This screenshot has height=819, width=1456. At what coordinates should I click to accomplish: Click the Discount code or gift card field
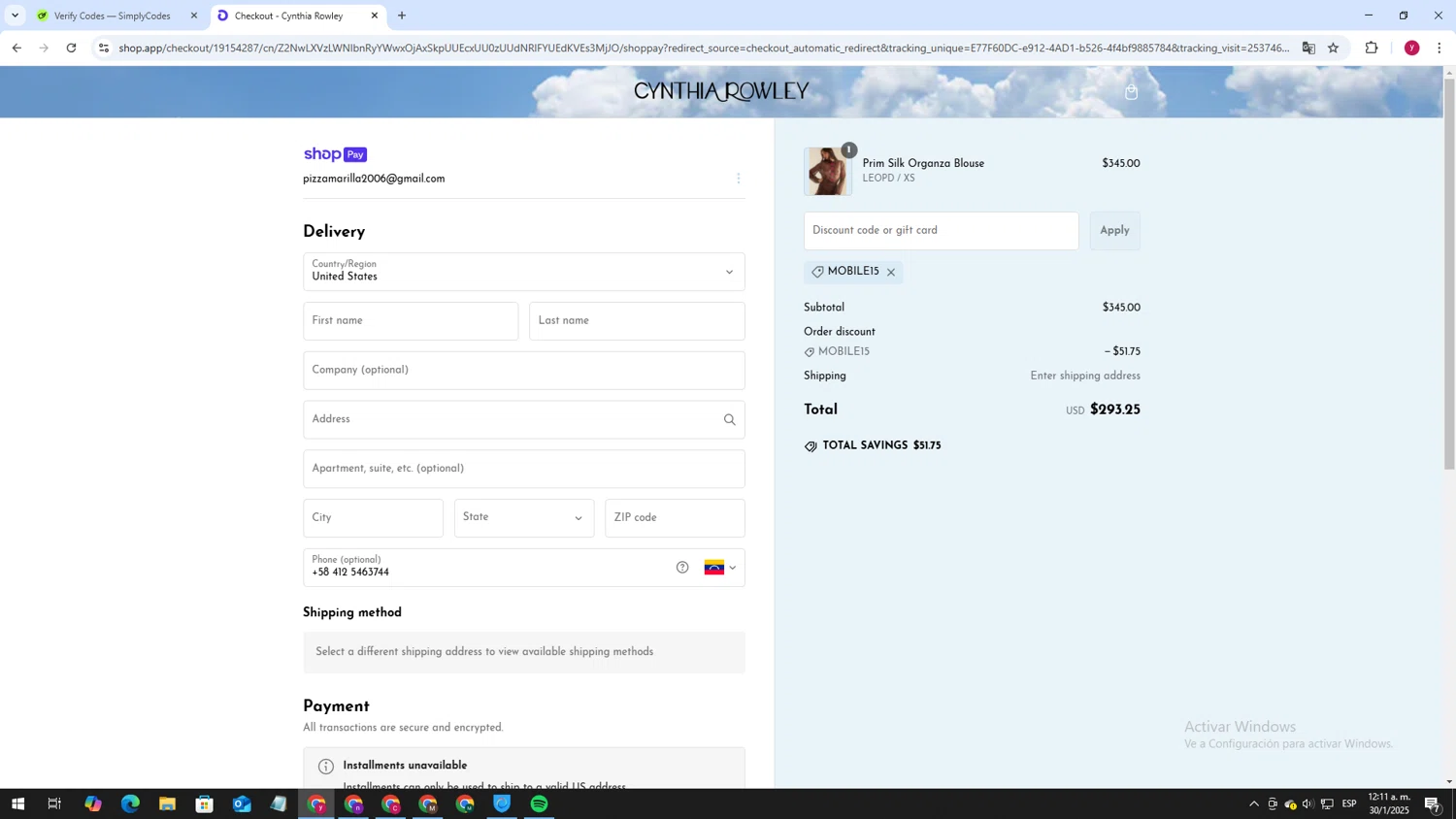tap(941, 231)
